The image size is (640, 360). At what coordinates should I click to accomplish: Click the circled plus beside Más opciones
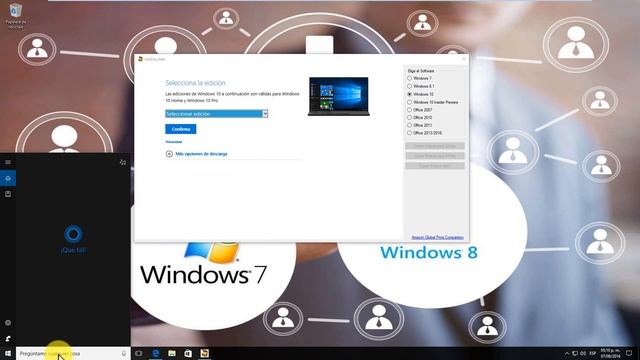tap(169, 154)
